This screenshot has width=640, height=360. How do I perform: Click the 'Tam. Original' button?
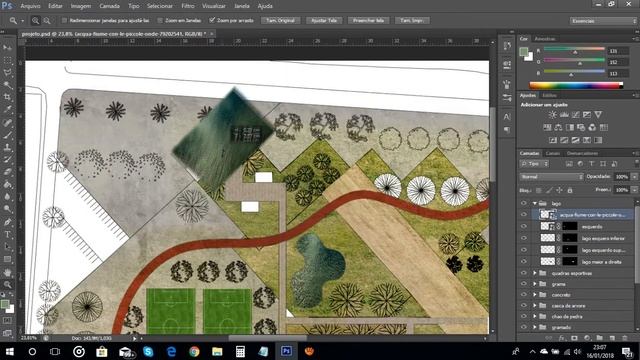(280, 20)
